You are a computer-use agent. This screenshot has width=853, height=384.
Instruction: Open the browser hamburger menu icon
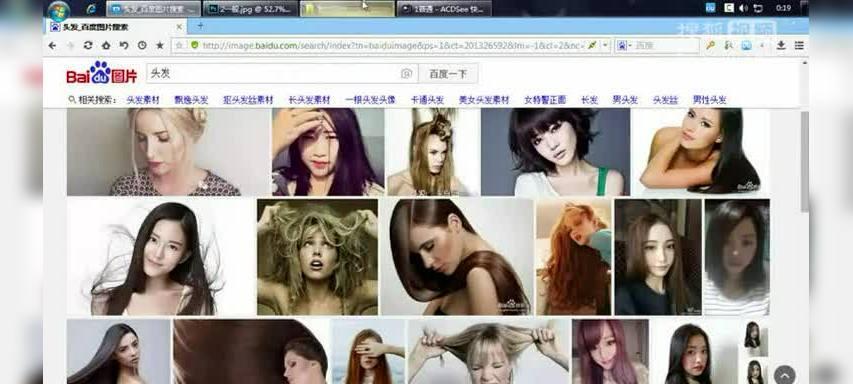[799, 46]
